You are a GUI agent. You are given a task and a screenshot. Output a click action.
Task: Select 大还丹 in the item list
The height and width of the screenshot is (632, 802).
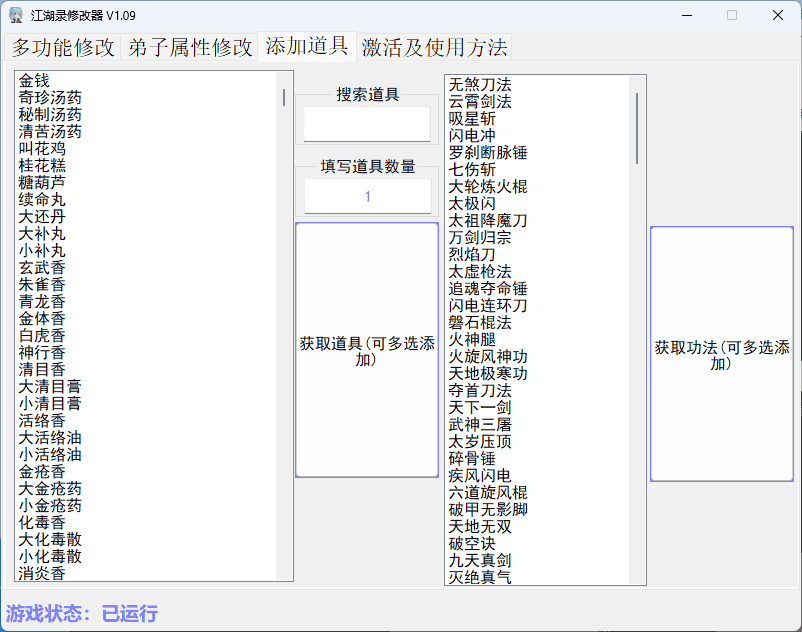click(x=42, y=216)
